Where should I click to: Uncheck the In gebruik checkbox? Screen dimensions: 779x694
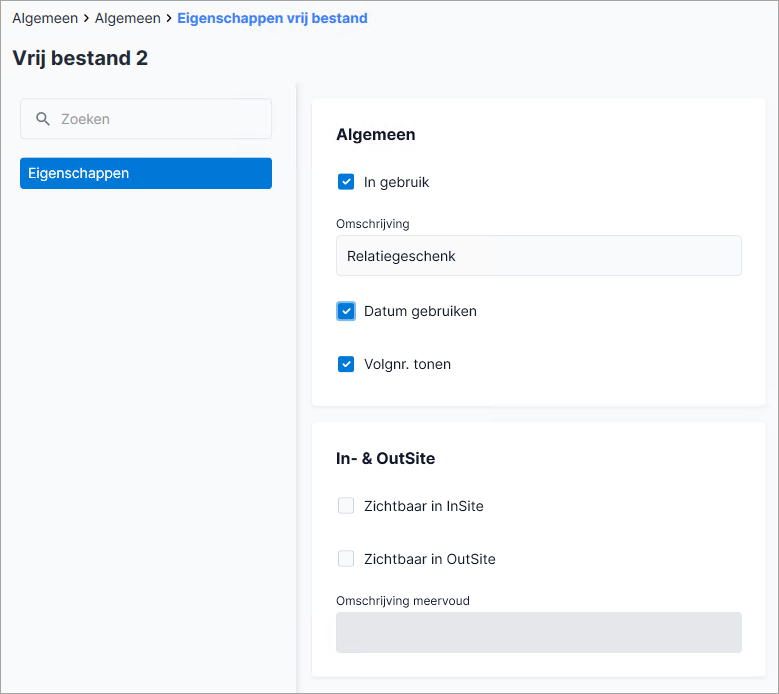pos(346,182)
